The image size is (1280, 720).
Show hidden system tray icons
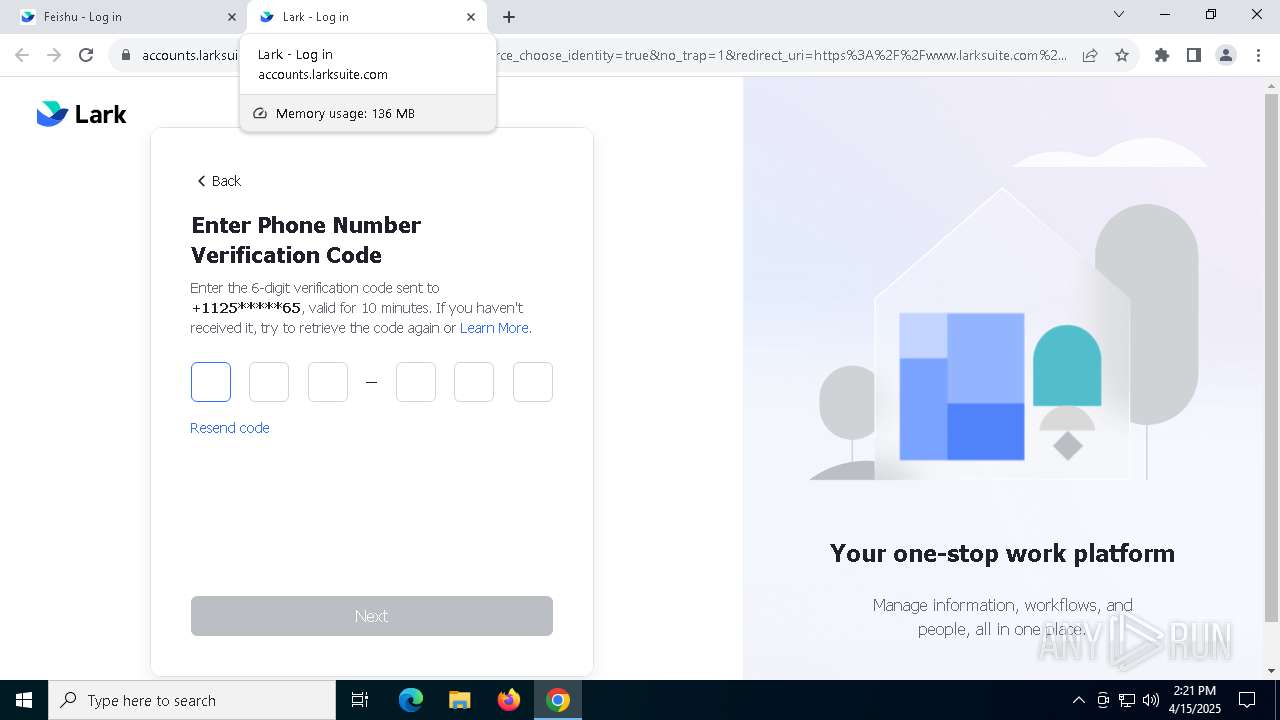1079,700
